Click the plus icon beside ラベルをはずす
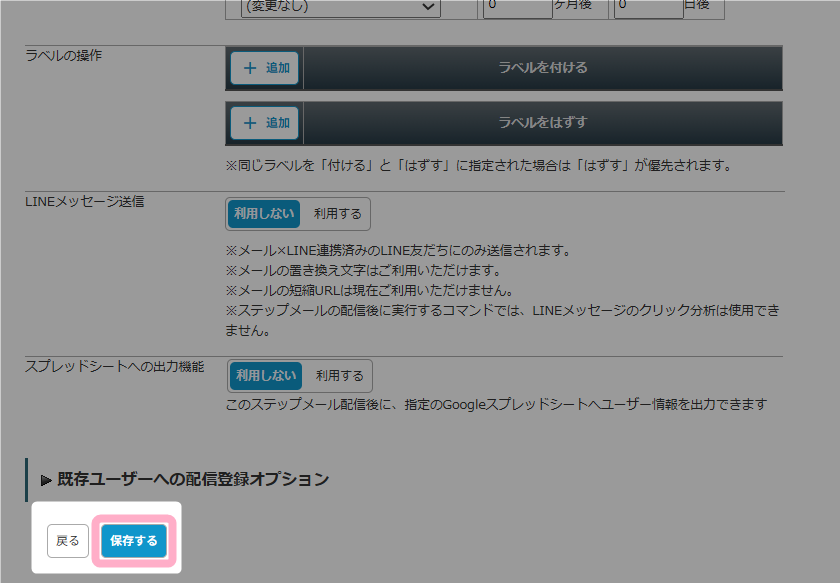 click(249, 123)
